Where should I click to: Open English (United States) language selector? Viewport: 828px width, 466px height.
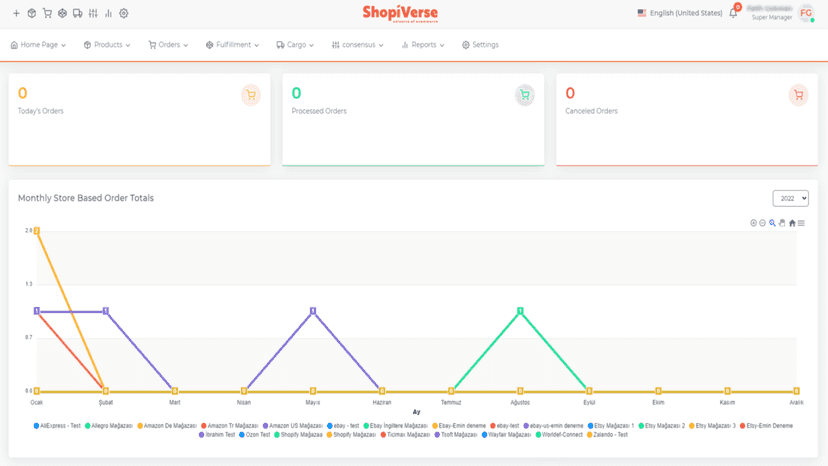point(680,13)
